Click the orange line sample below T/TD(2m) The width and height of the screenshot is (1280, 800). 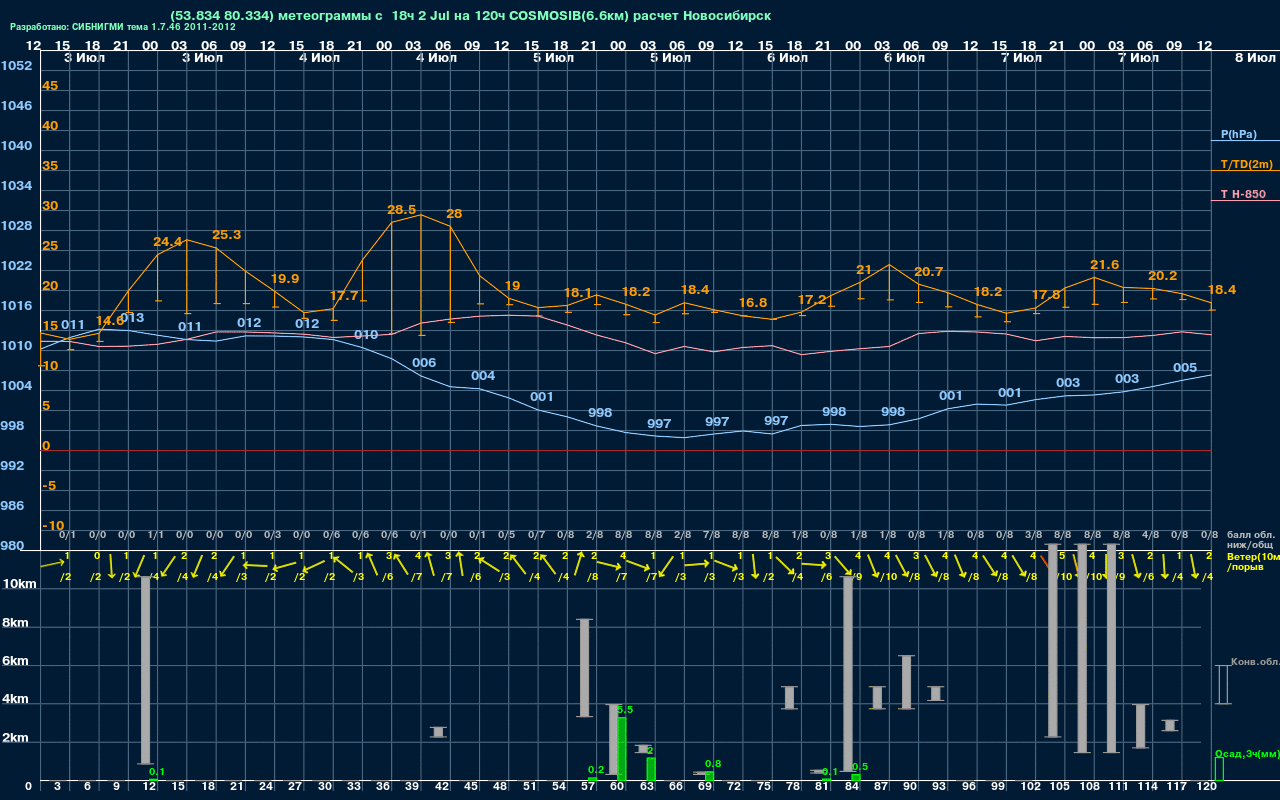[1245, 171]
